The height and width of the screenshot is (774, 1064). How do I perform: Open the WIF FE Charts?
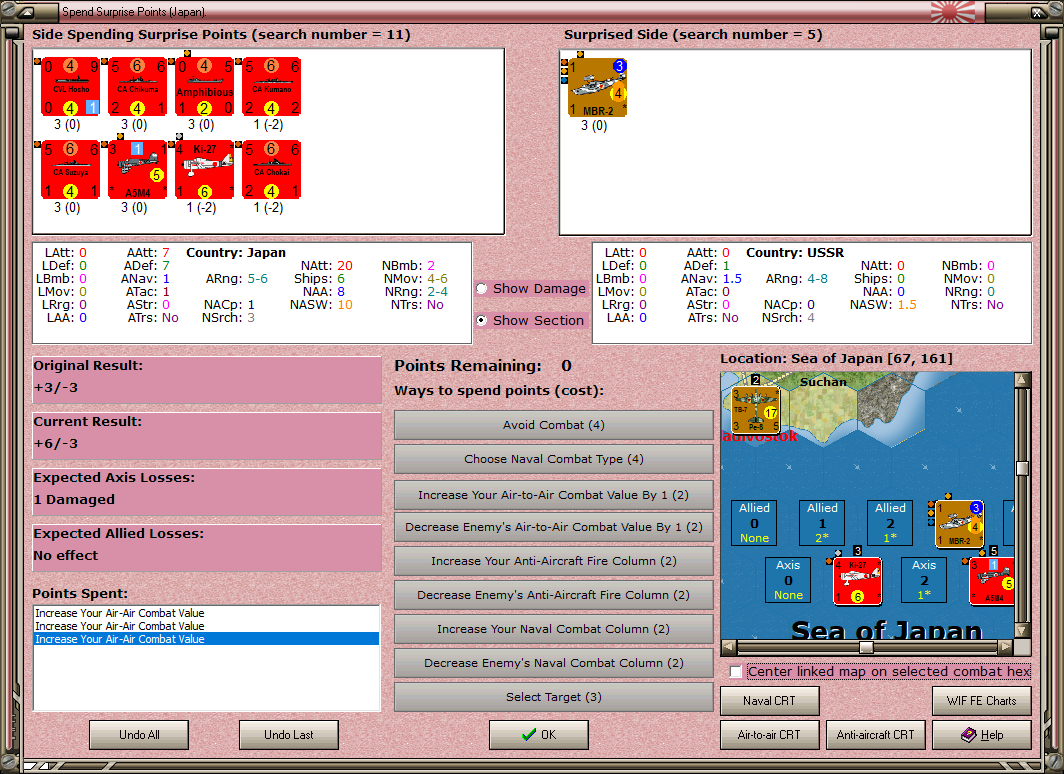coord(982,701)
